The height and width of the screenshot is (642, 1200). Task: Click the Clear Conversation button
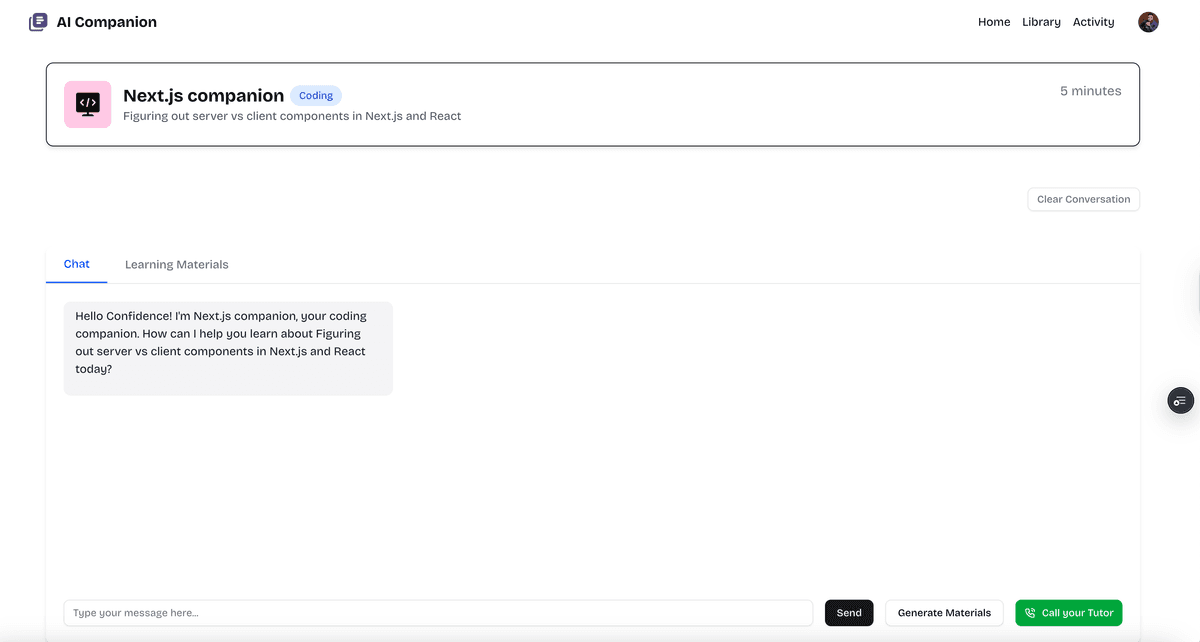[x=1083, y=199]
